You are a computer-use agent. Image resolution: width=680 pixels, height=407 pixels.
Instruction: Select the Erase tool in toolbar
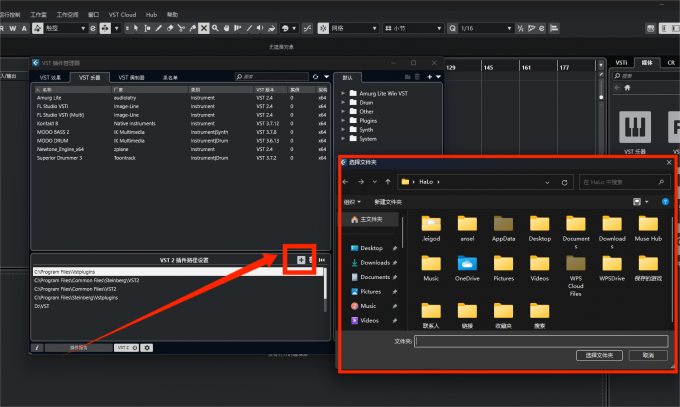(170, 28)
